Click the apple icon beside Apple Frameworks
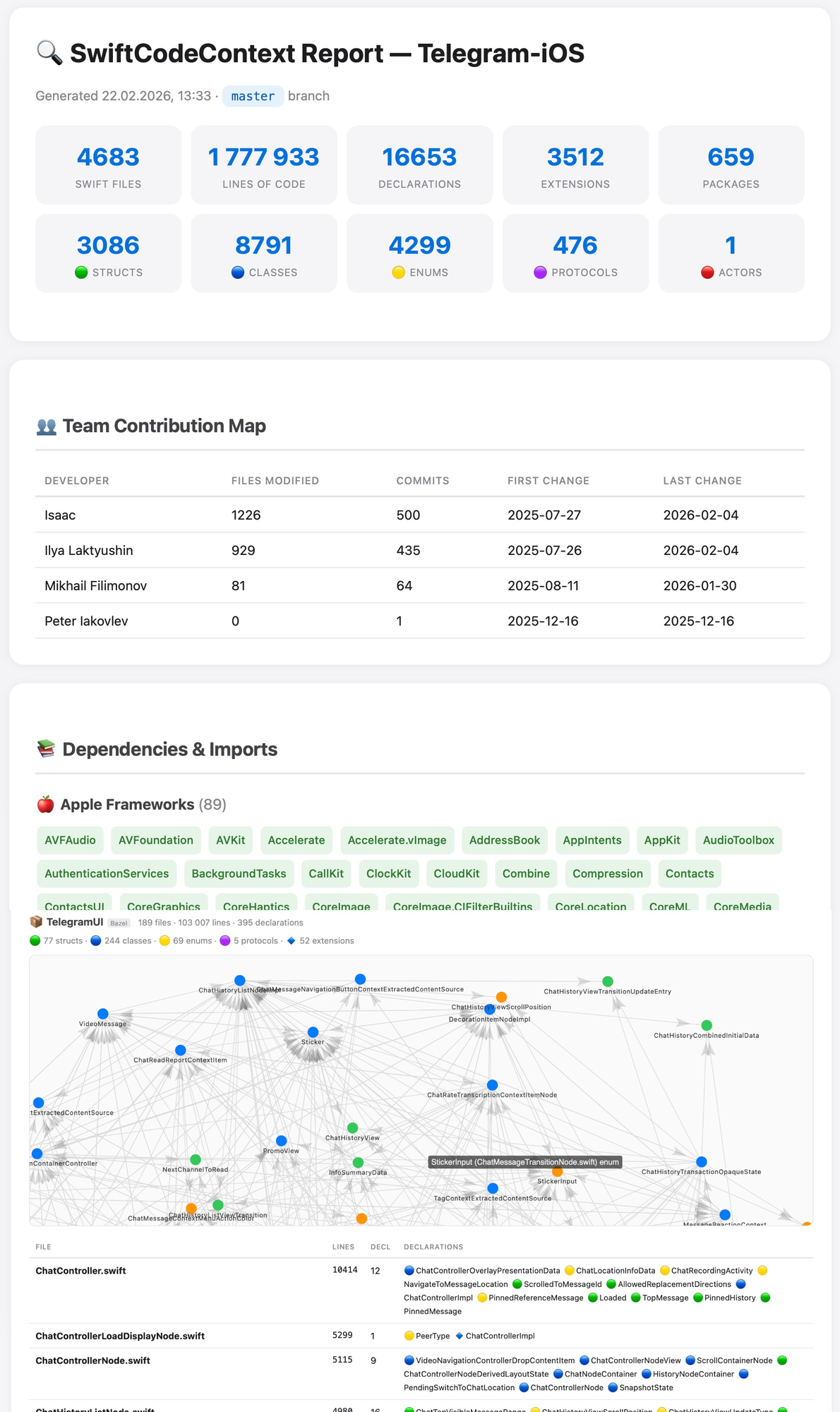Image resolution: width=840 pixels, height=1412 pixels. coord(45,804)
